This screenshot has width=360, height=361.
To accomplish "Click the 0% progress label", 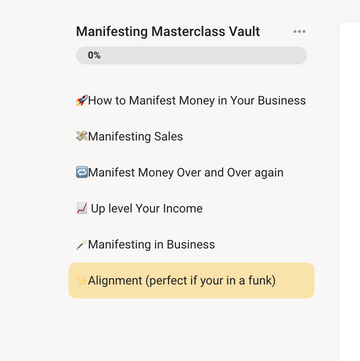I will (94, 55).
